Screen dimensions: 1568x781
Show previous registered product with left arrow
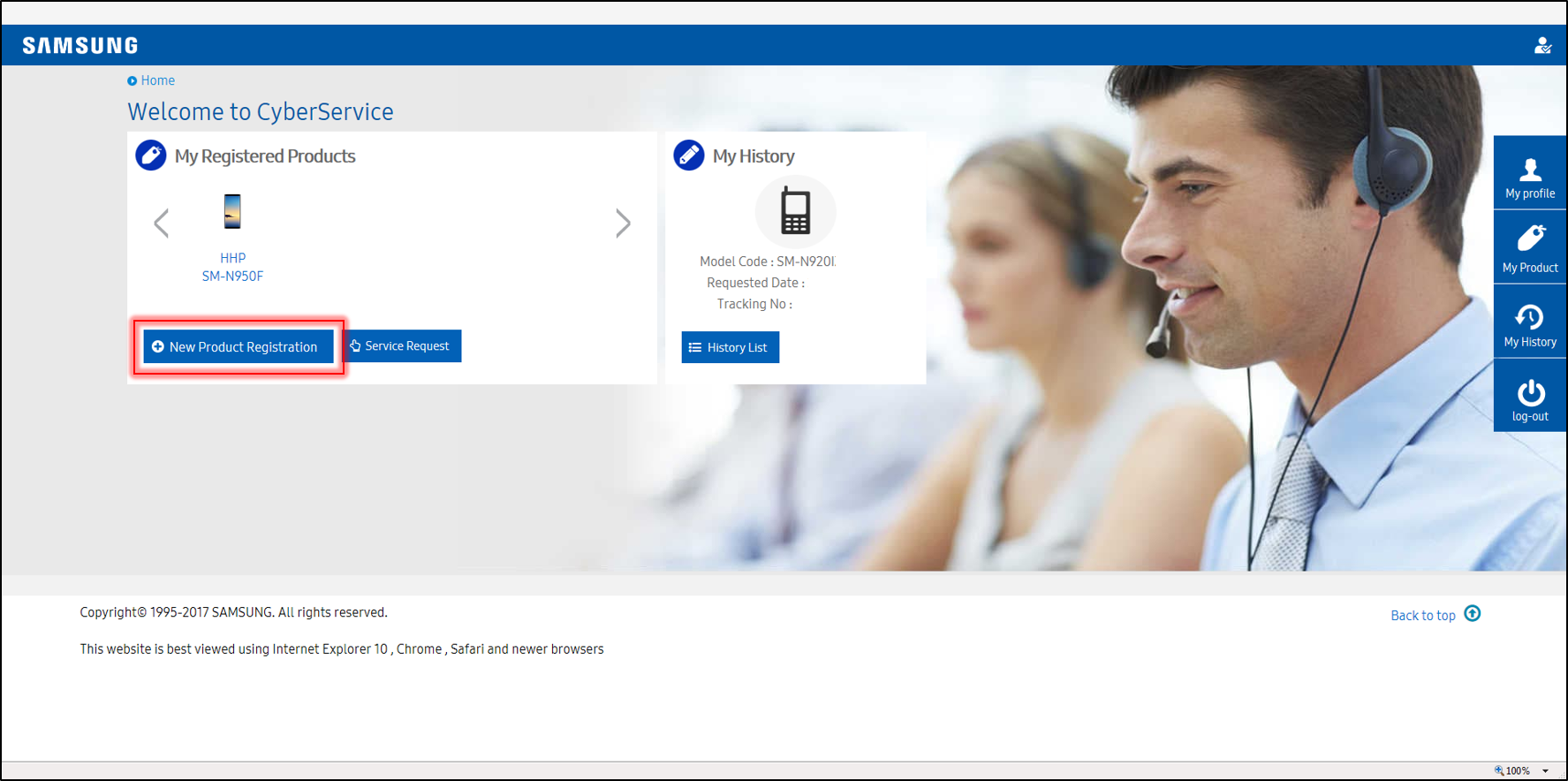coord(161,224)
